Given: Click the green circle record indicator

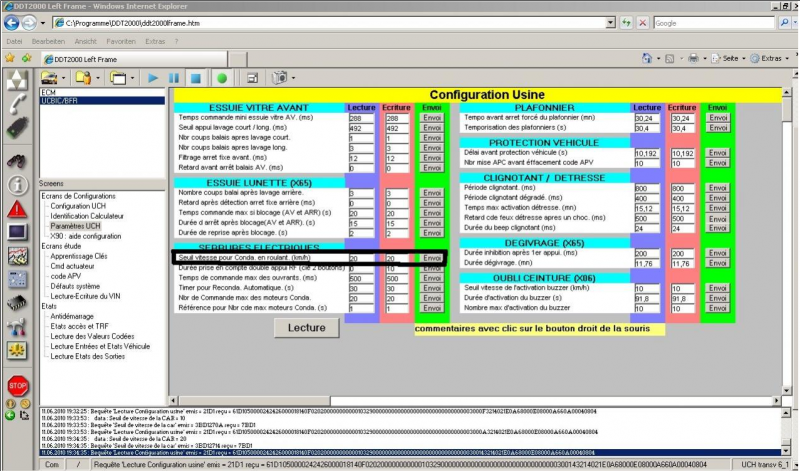Looking at the screenshot, I should click(x=222, y=78).
